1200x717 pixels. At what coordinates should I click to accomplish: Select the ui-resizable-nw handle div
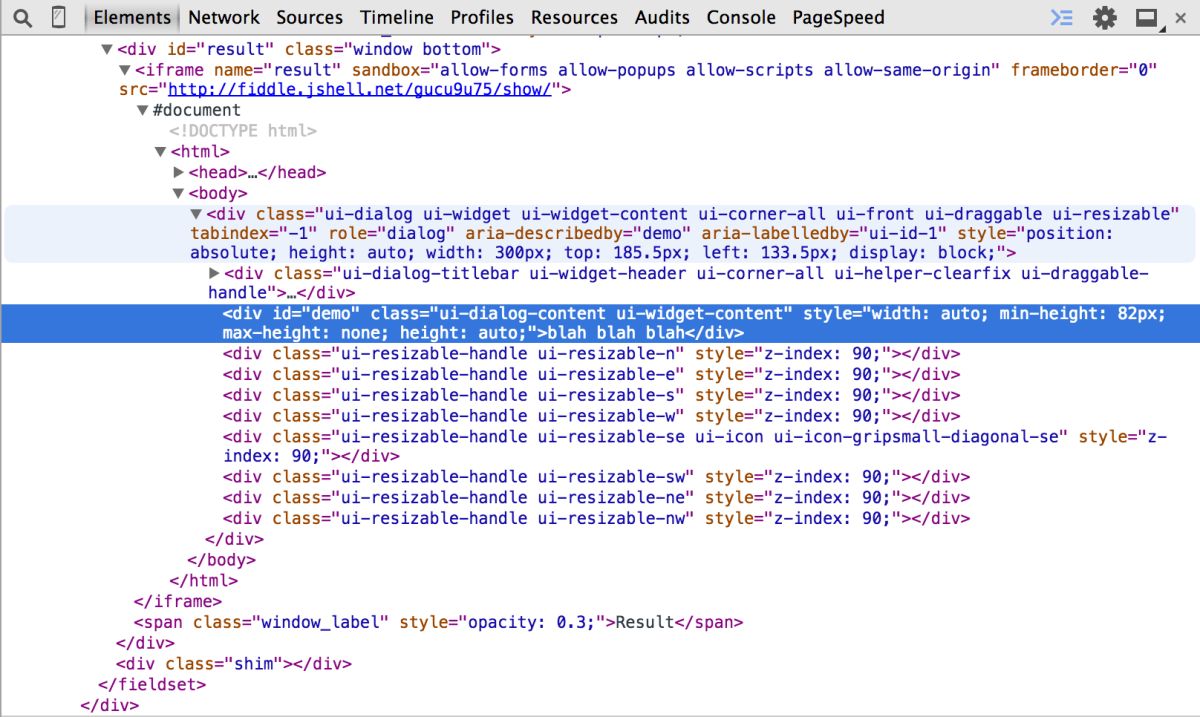(x=596, y=518)
